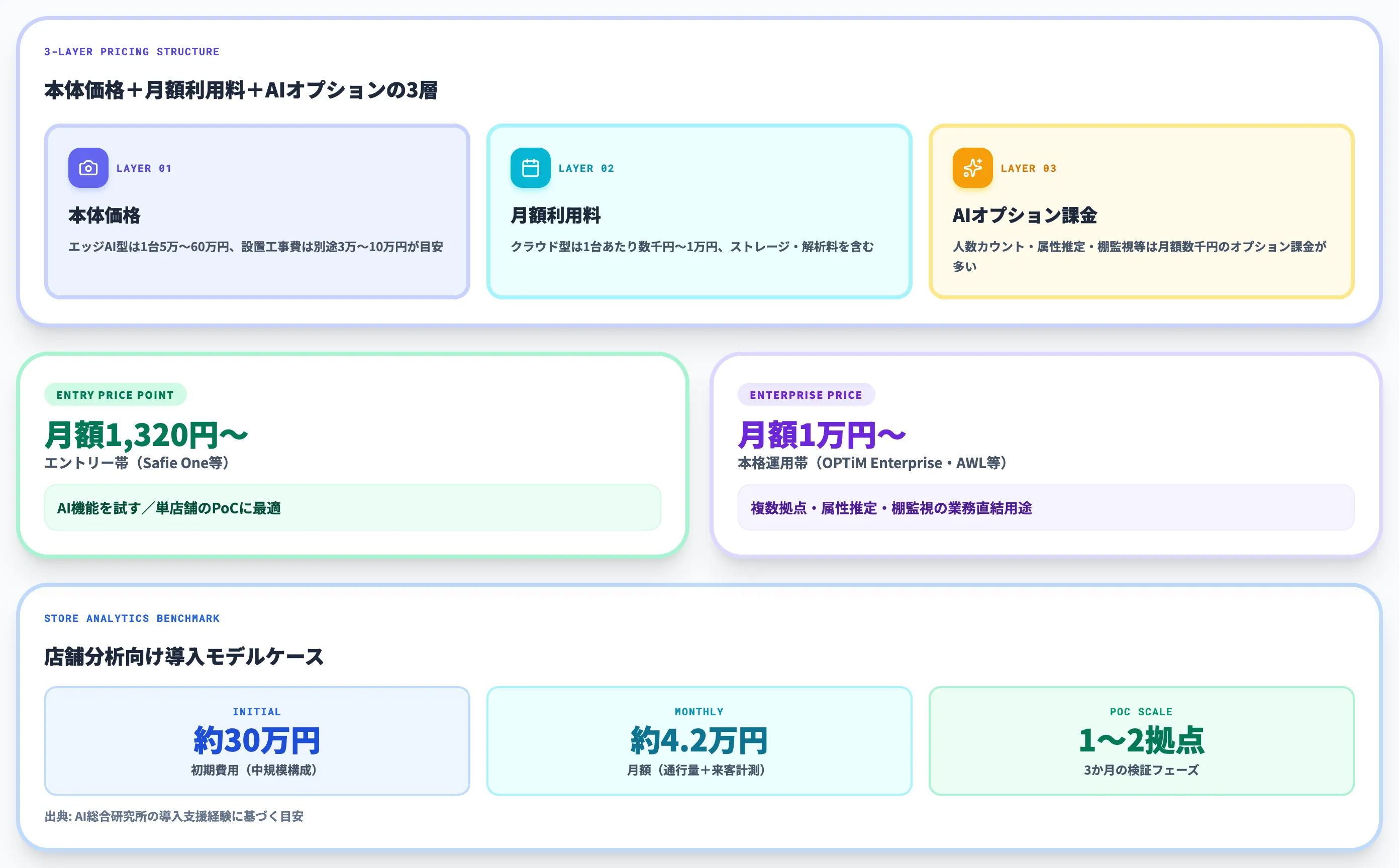The height and width of the screenshot is (868, 1399).
Task: Click the AIオプション課金 card title
Action: pos(1025,215)
